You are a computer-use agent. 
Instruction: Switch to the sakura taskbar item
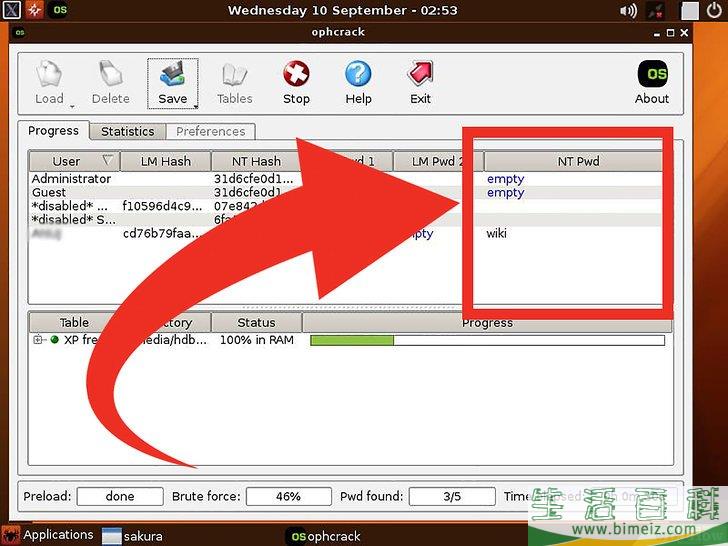point(132,536)
